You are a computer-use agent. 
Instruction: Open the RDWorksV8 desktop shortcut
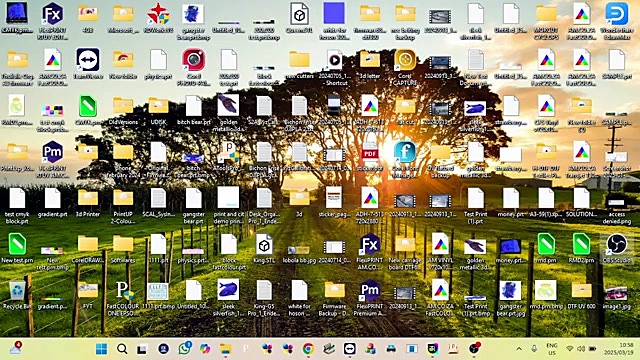pyautogui.click(x=158, y=14)
